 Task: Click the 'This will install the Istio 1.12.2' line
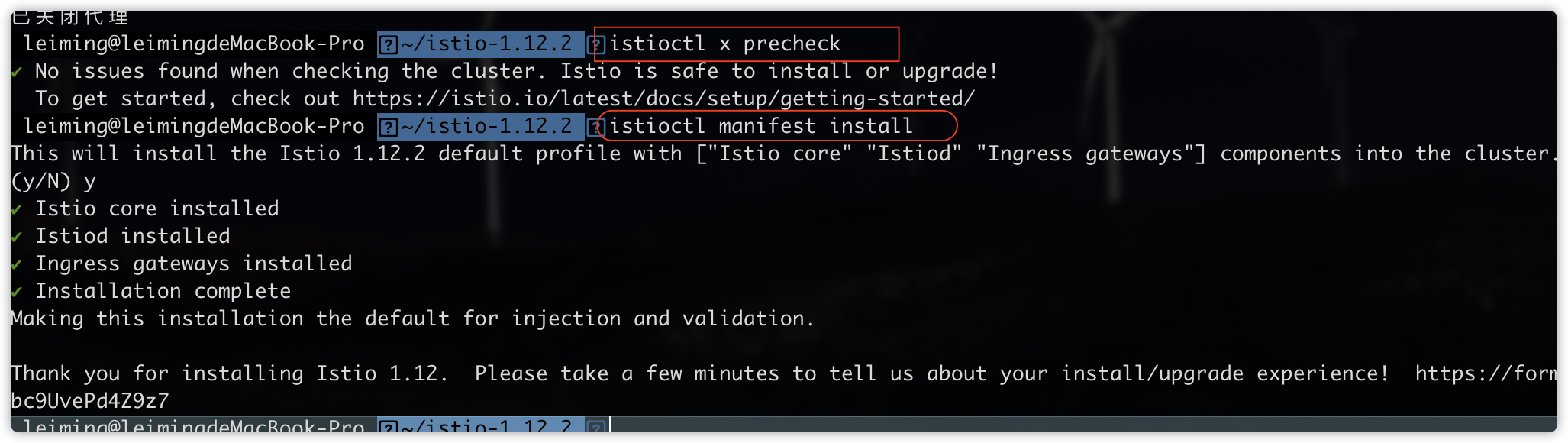click(x=783, y=154)
